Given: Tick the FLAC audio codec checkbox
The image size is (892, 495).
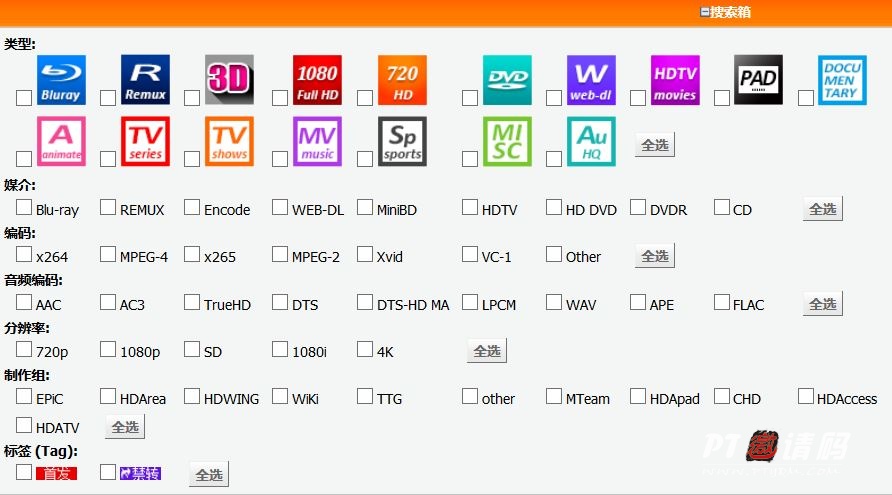Looking at the screenshot, I should (x=722, y=303).
